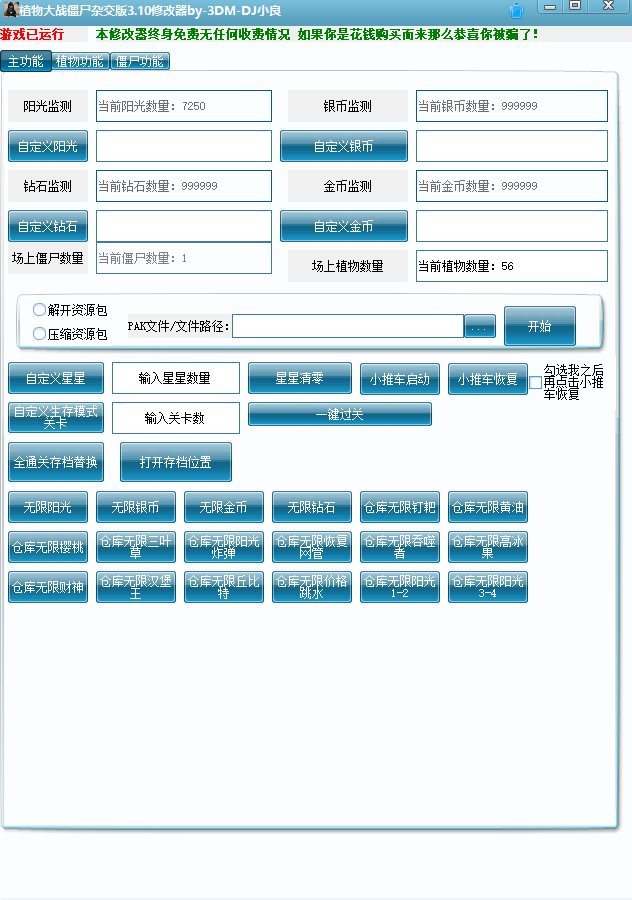Click the 输入关卡数 input field
Viewport: 632px width, 900px height.
pos(176,418)
